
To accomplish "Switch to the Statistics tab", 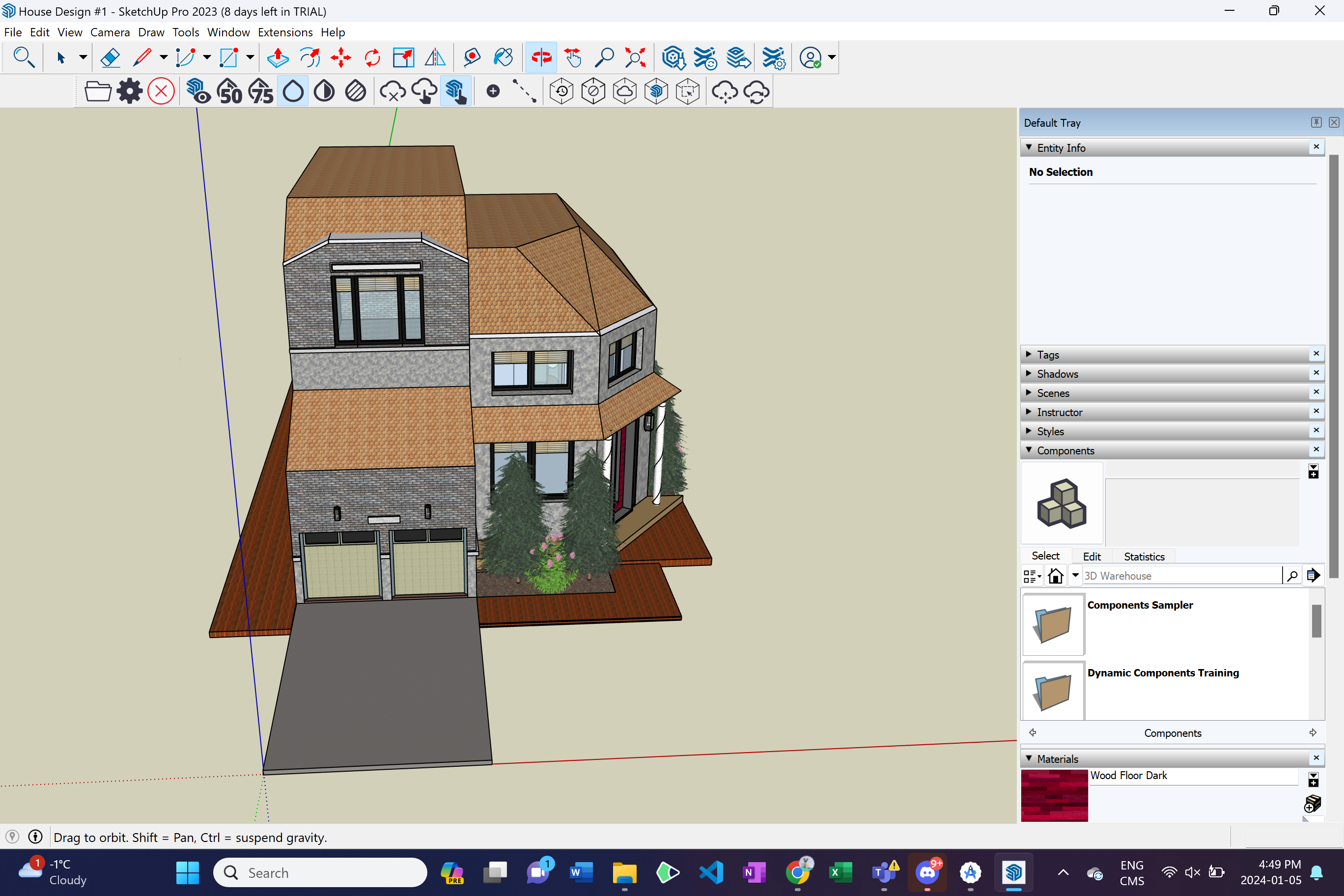I will [x=1144, y=557].
